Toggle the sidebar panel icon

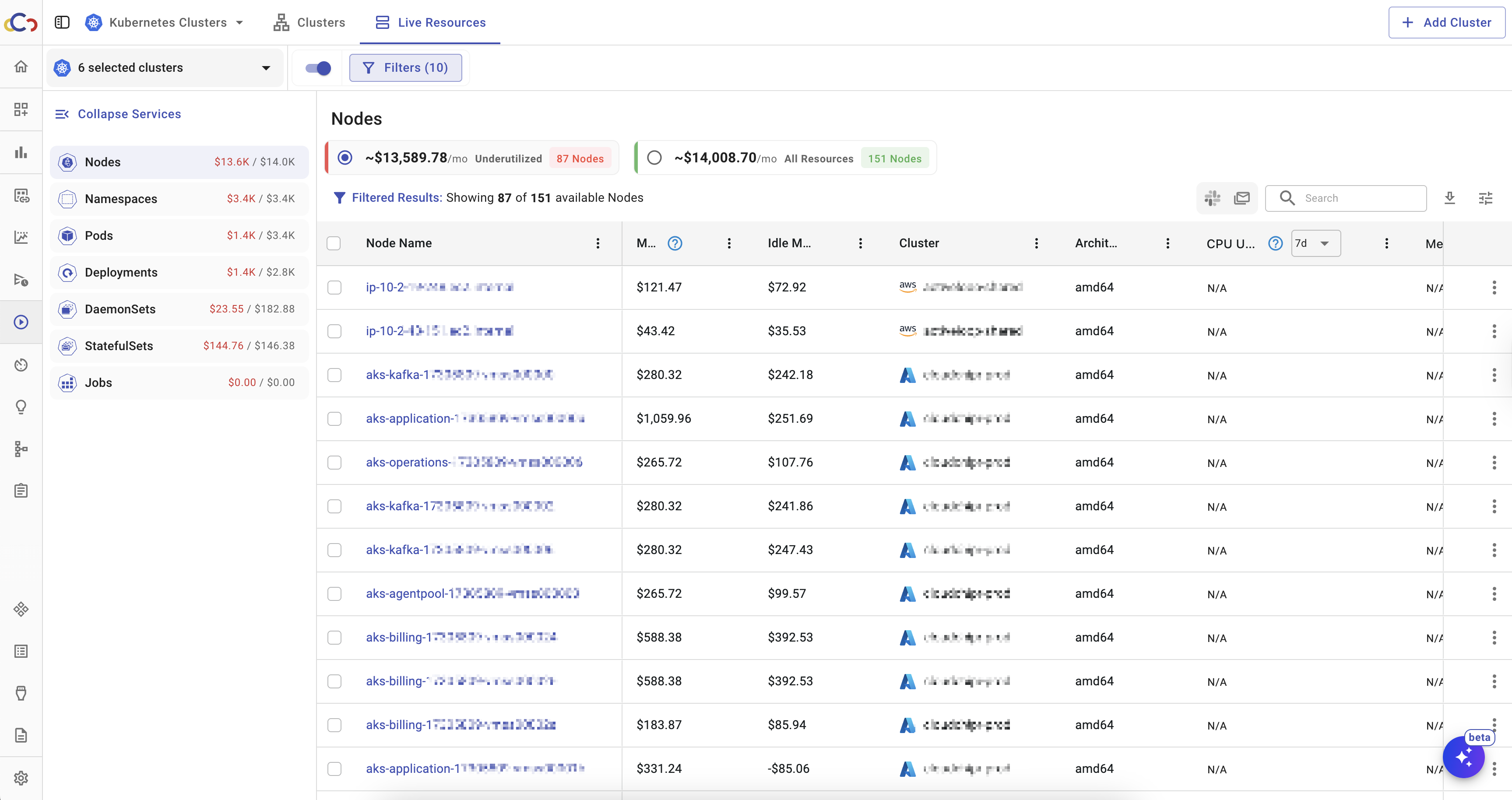pos(62,22)
